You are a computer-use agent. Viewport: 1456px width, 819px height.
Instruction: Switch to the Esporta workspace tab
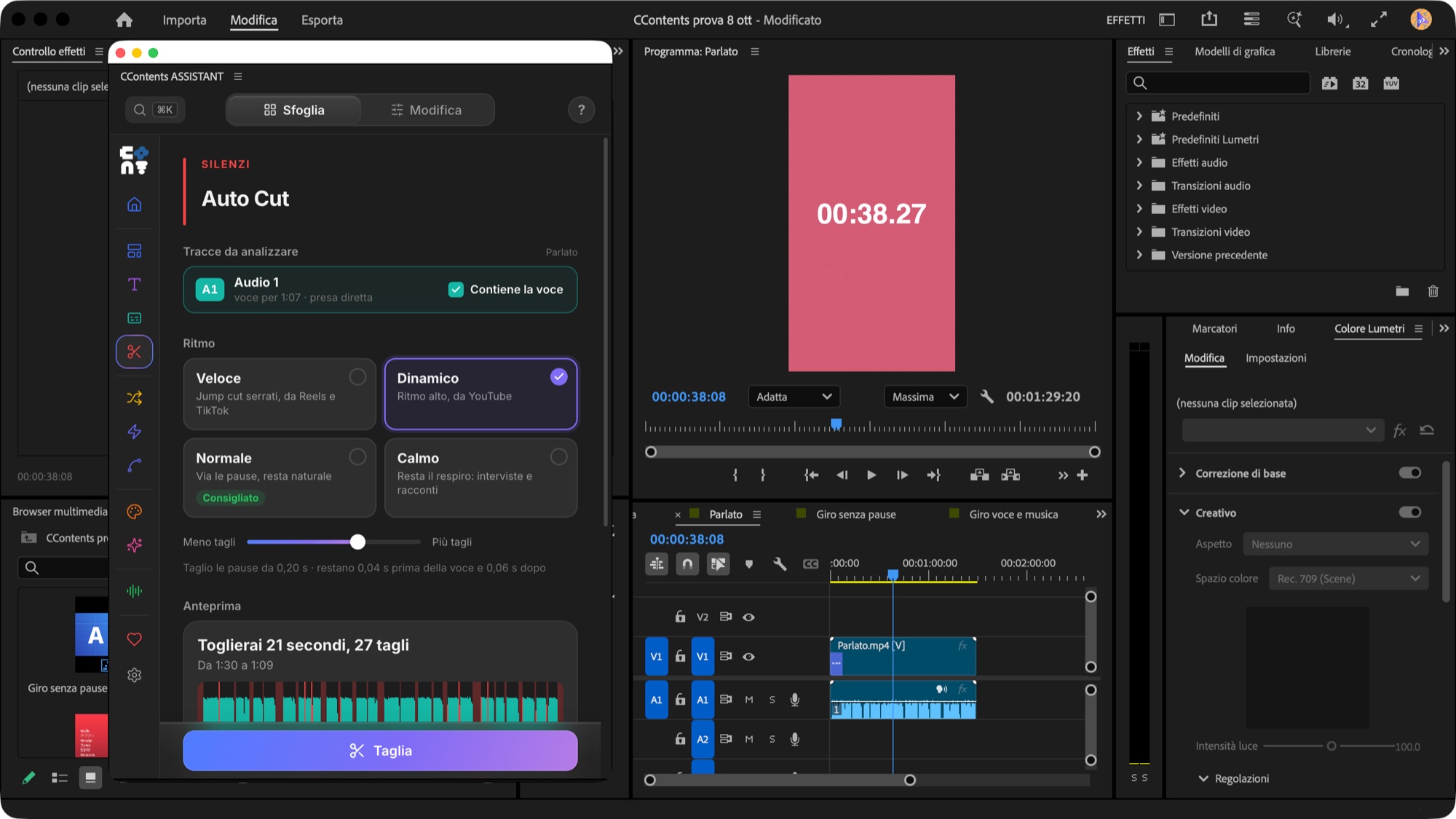(322, 20)
